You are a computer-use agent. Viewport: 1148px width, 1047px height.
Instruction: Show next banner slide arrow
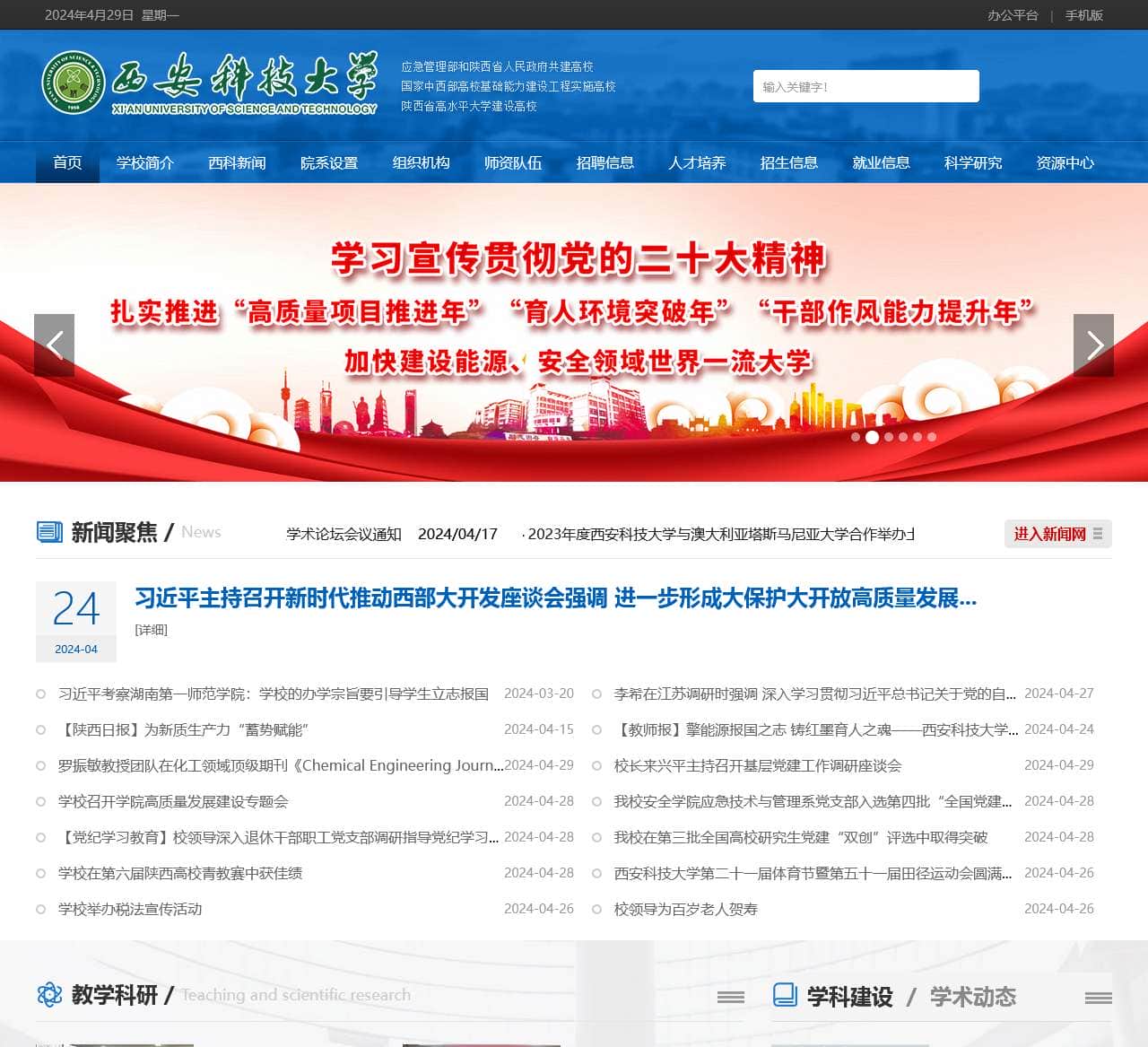pyautogui.click(x=1093, y=345)
